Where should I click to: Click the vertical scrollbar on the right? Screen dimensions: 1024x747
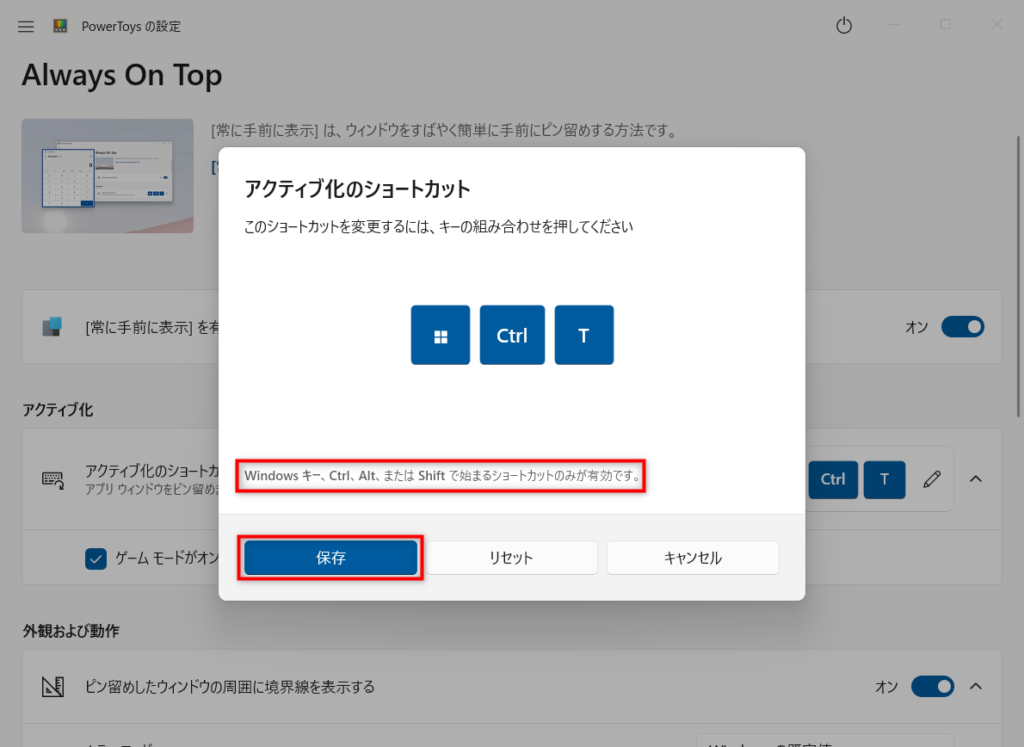tap(1017, 276)
